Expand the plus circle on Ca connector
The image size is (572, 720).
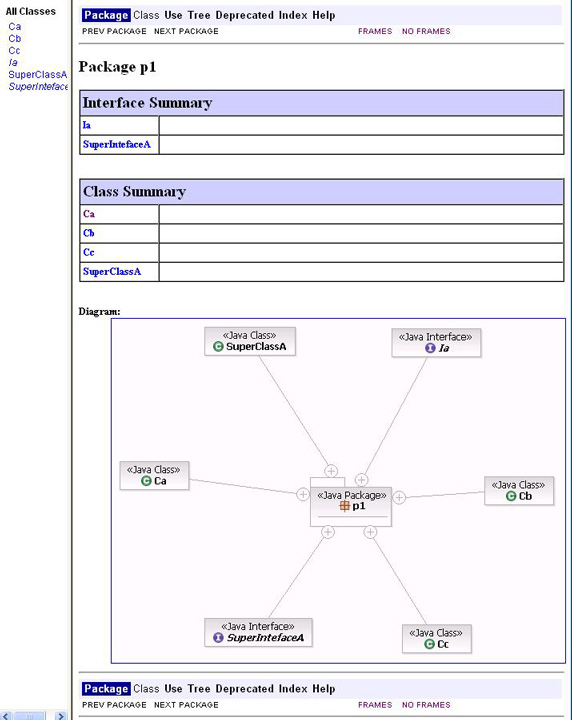(303, 494)
